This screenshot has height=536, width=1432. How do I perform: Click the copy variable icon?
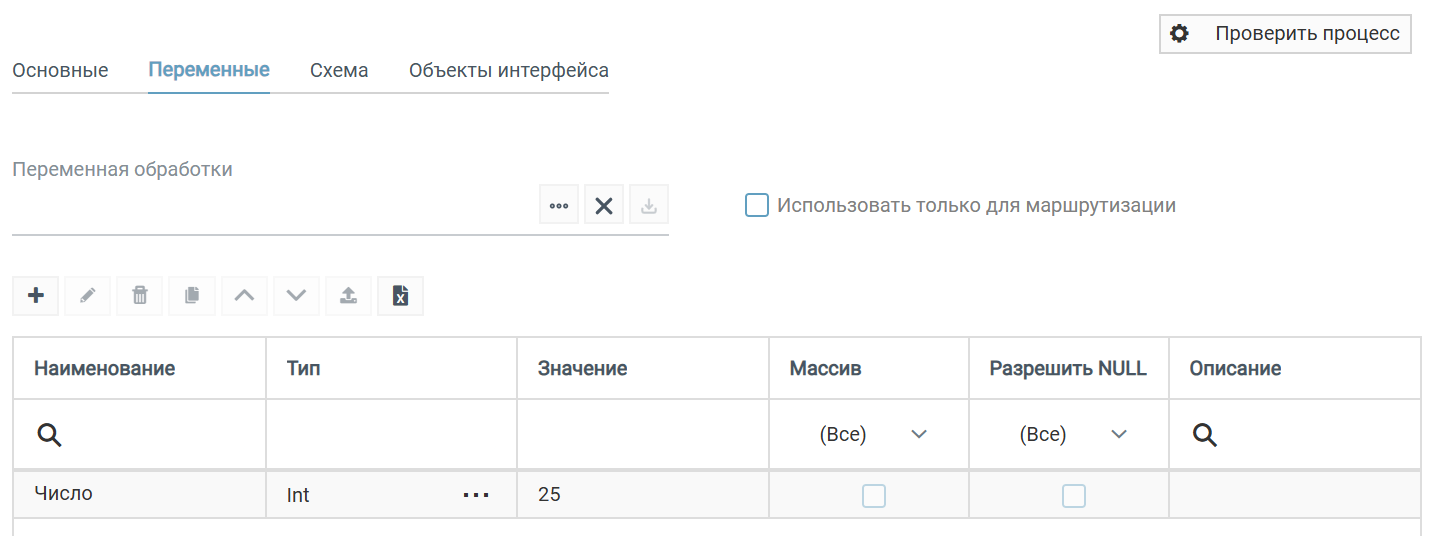[x=192, y=296]
